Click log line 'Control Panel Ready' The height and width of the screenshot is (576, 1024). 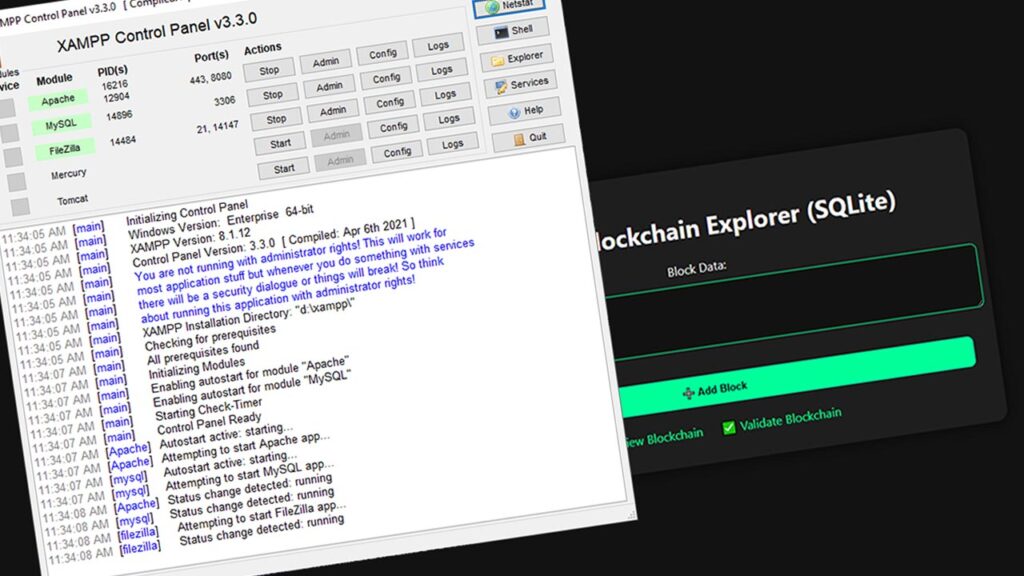coord(209,424)
